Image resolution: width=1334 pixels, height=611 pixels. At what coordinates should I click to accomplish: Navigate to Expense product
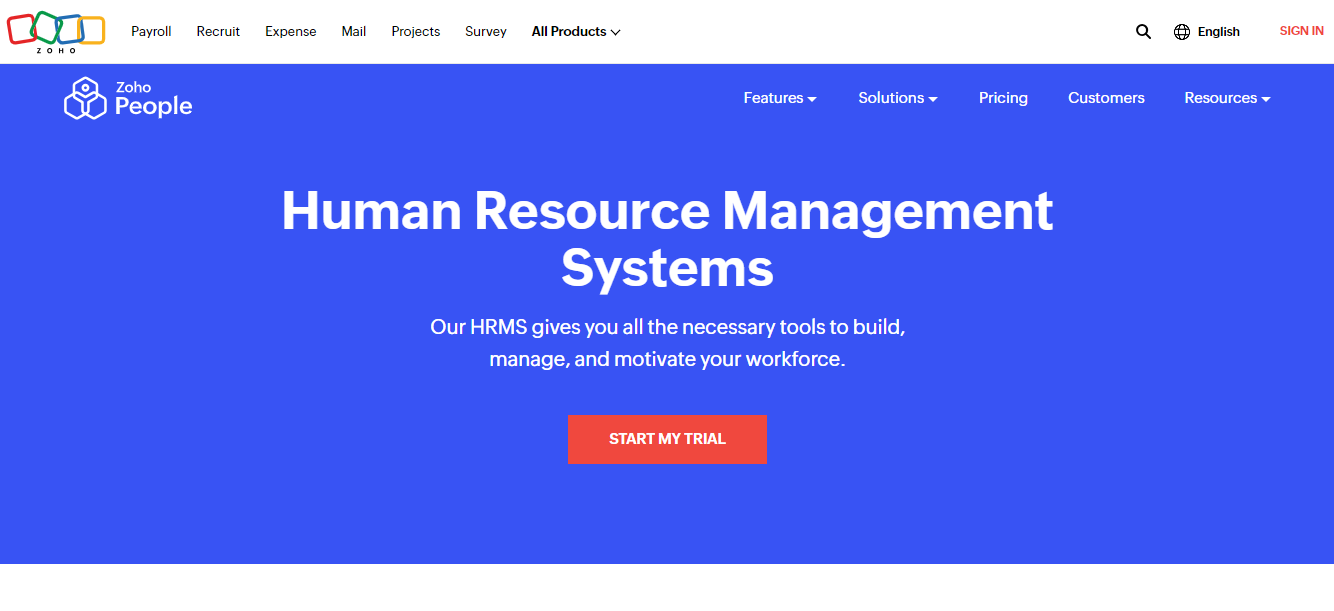[290, 32]
